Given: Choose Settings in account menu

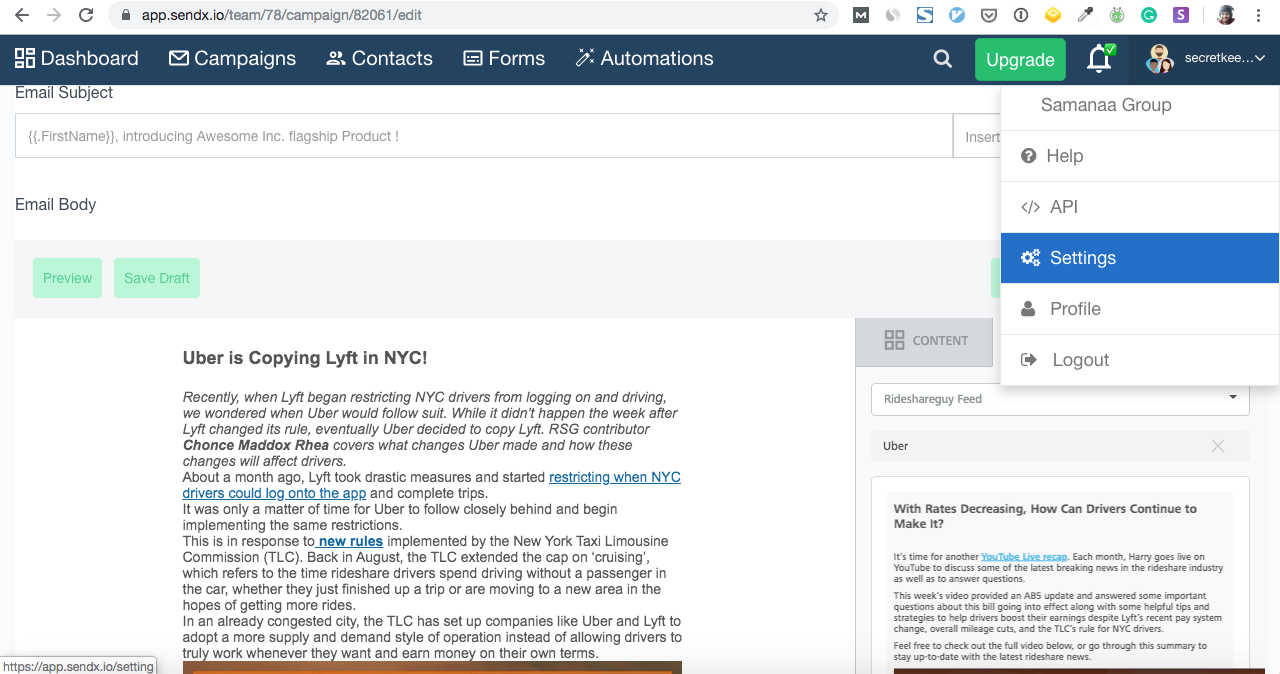Looking at the screenshot, I should [1140, 258].
